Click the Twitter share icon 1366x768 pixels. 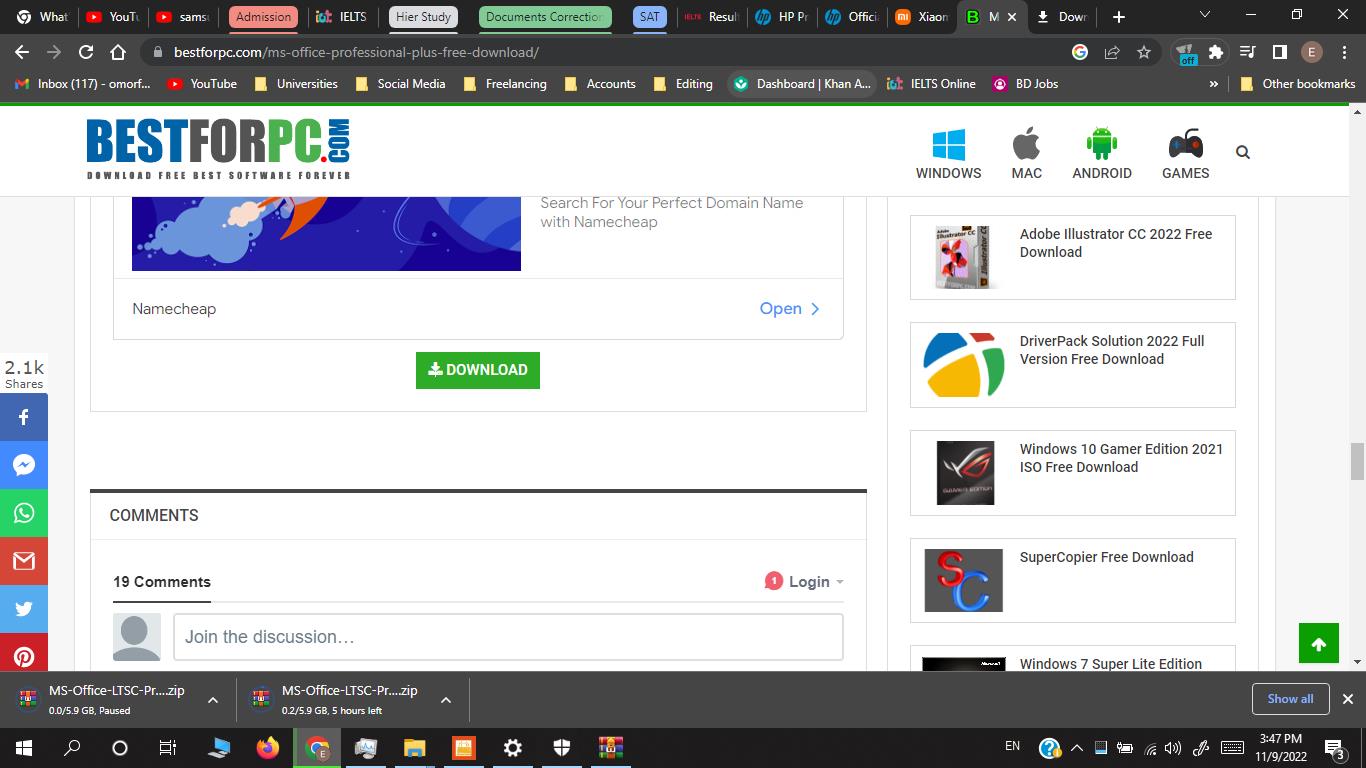click(x=24, y=609)
